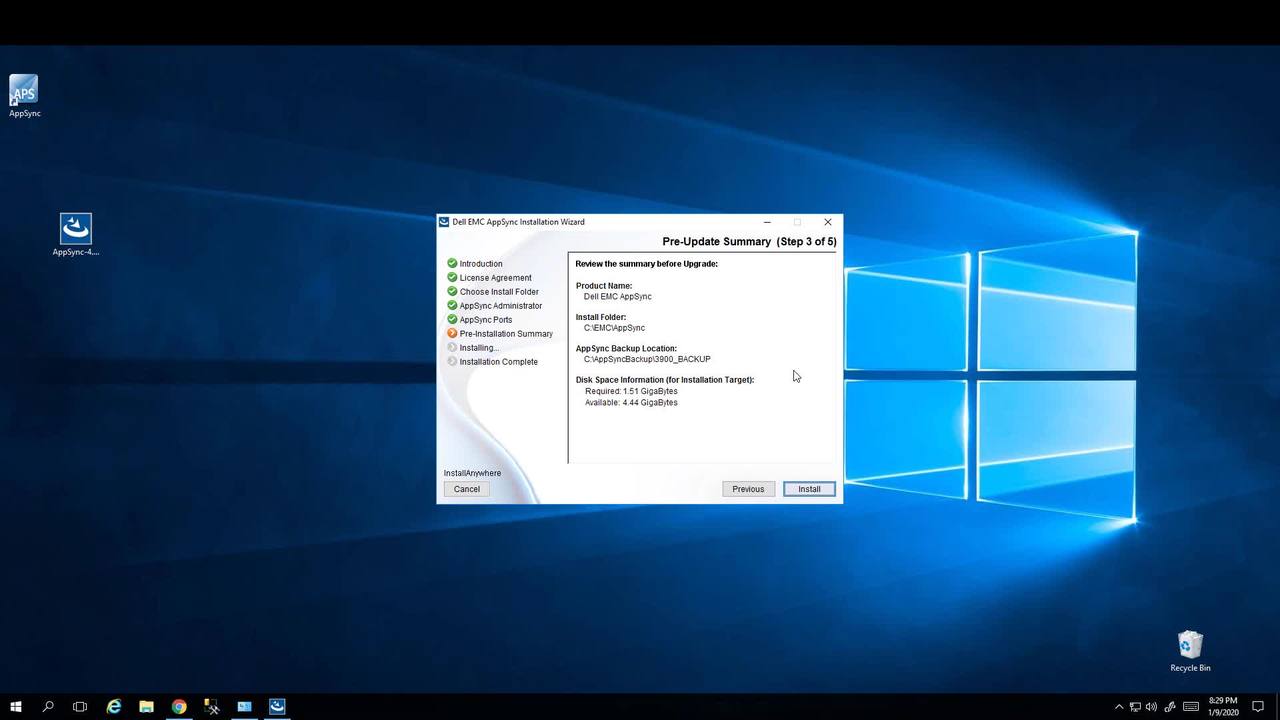
Task: Click the 'Installation Complete' step label
Action: (499, 362)
